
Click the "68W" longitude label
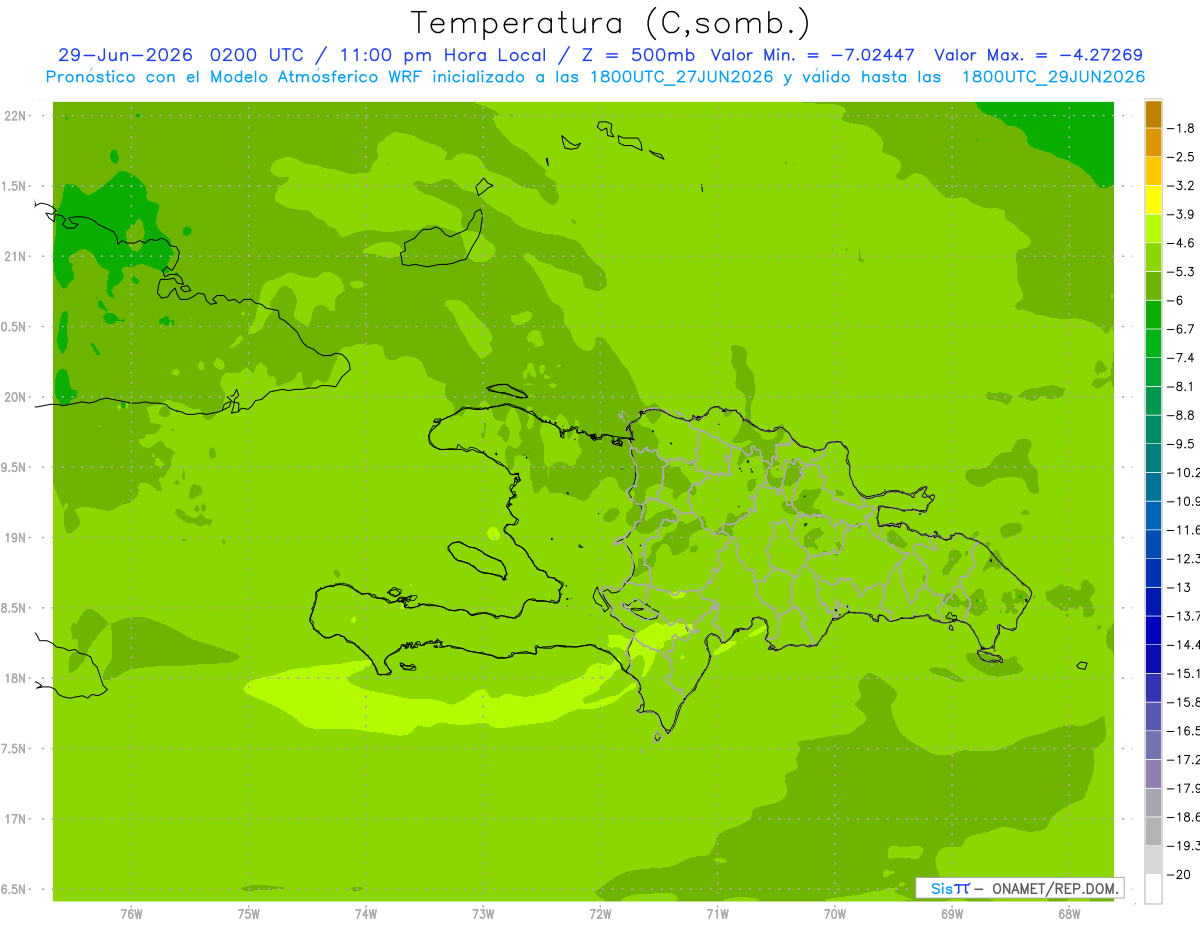(1069, 914)
